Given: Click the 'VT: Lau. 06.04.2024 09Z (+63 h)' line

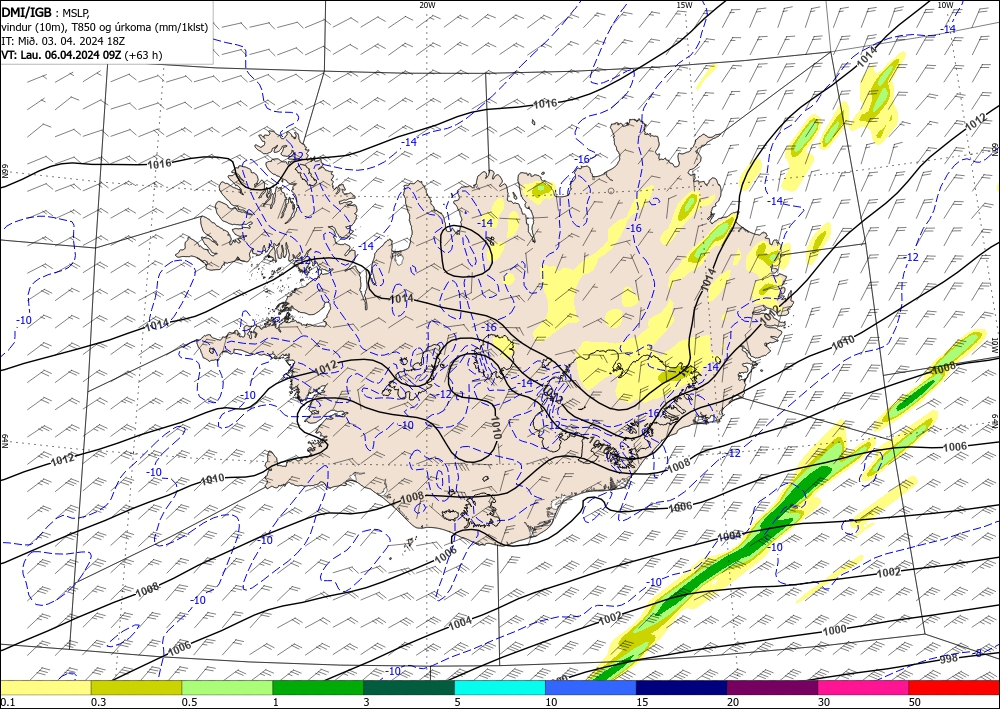Looking at the screenshot, I should [82, 55].
